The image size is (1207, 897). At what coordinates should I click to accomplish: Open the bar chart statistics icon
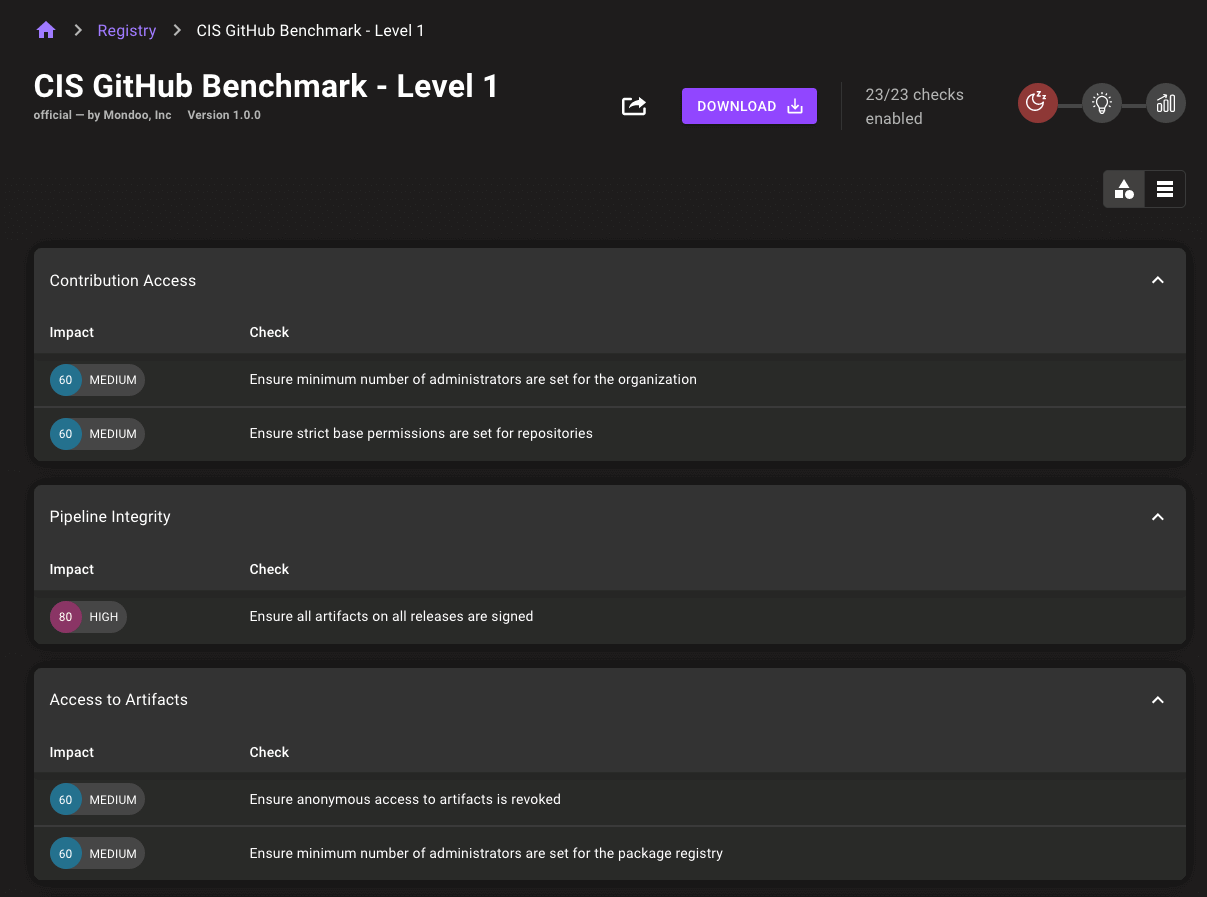pos(1165,102)
